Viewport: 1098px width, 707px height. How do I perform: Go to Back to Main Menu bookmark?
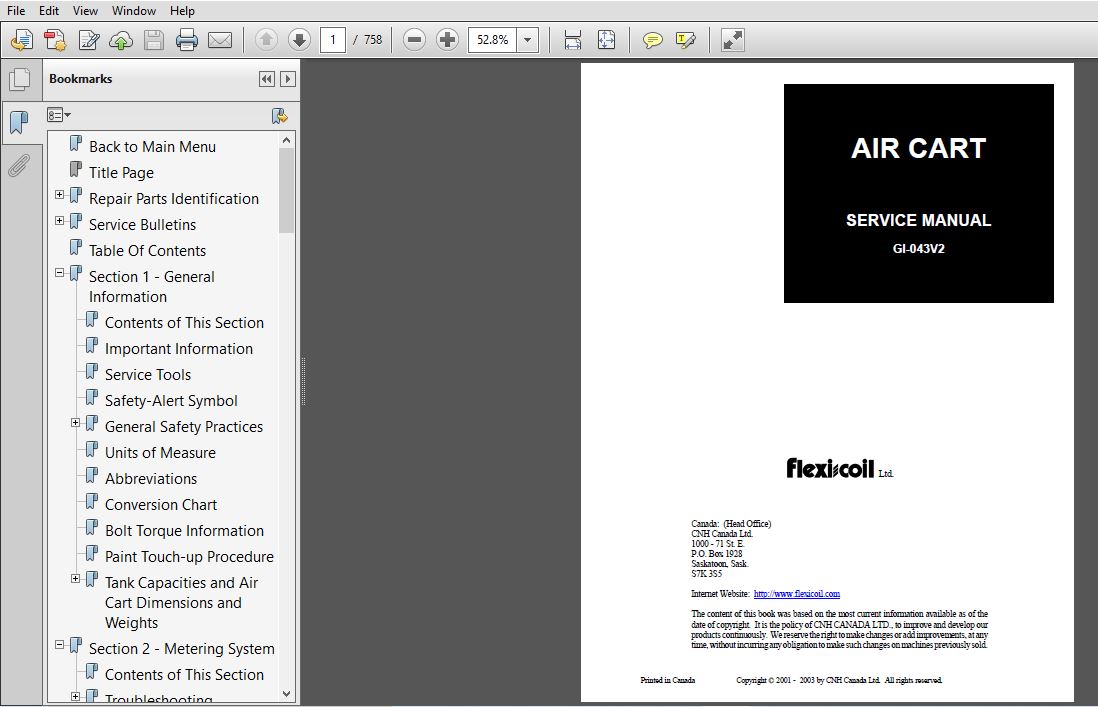point(152,147)
